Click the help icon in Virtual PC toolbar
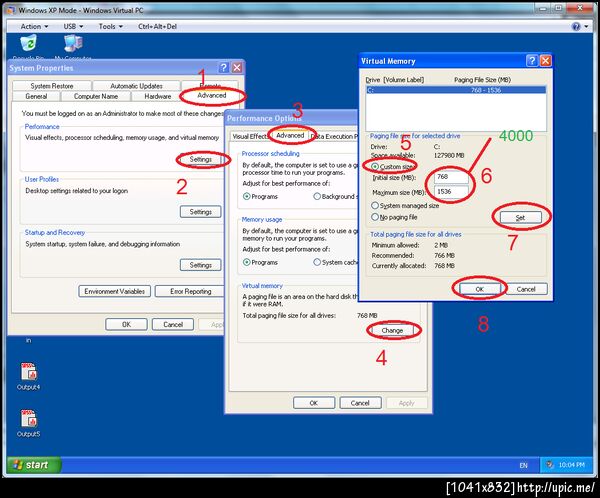 click(x=576, y=26)
